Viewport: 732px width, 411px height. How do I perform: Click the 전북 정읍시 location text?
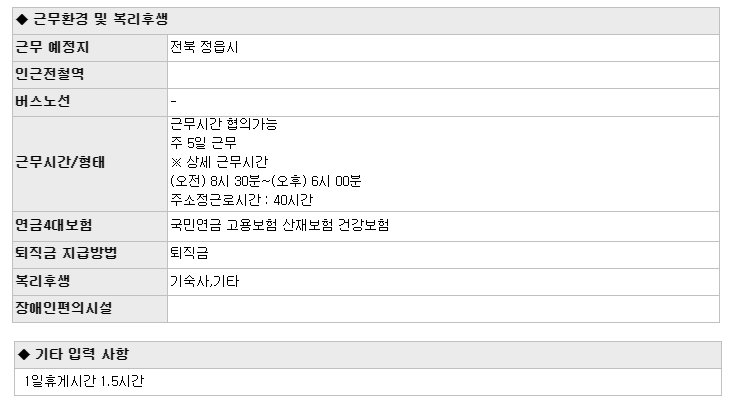[204, 47]
